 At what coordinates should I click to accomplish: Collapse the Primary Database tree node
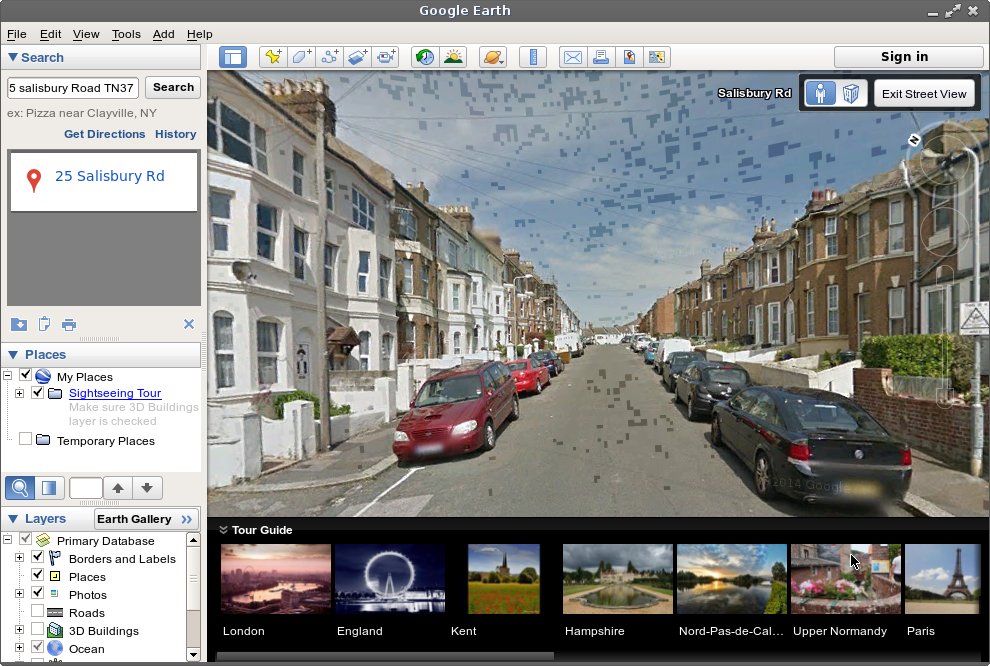click(x=8, y=540)
